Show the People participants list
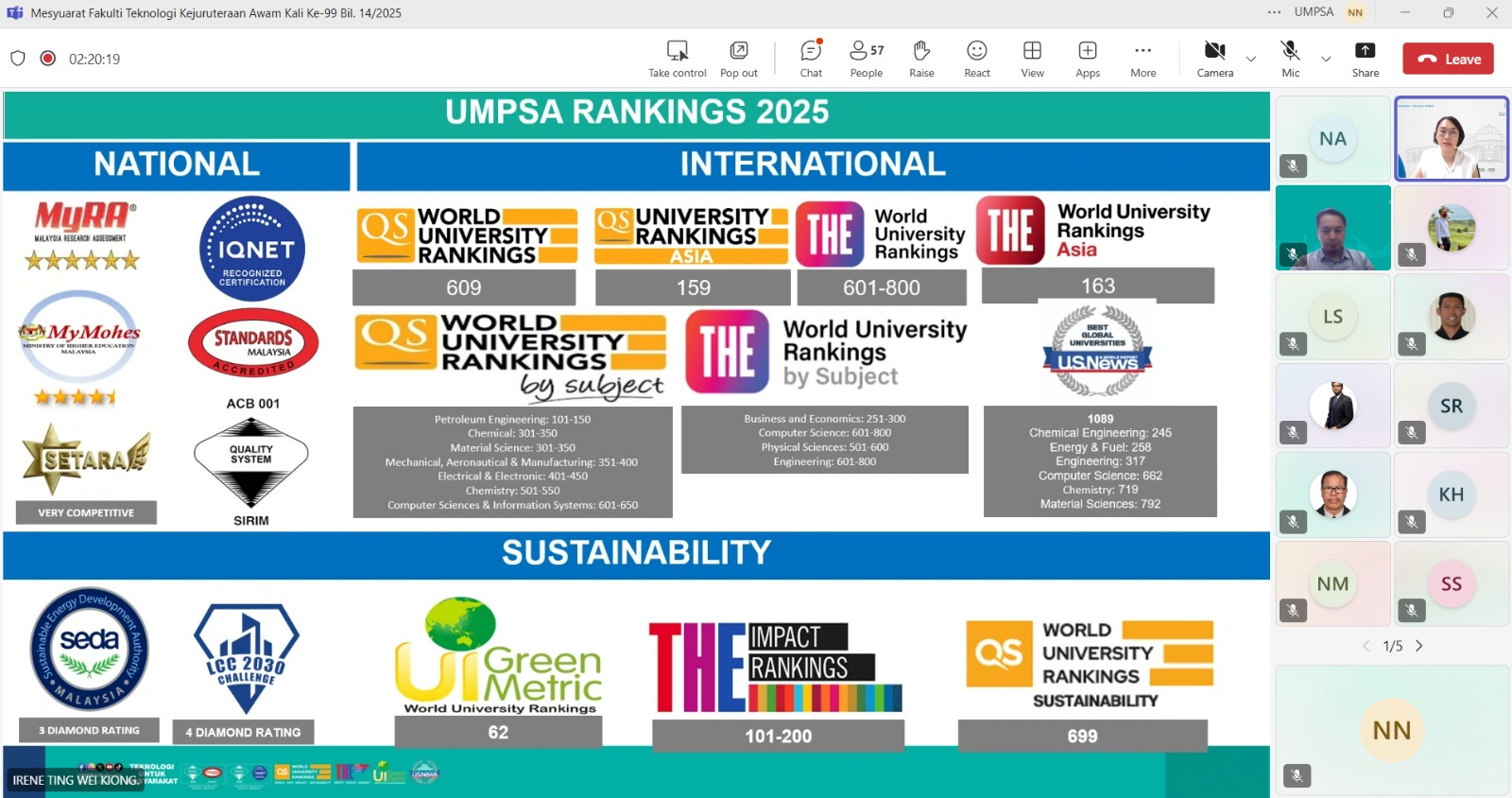The height and width of the screenshot is (798, 1512). (867, 59)
